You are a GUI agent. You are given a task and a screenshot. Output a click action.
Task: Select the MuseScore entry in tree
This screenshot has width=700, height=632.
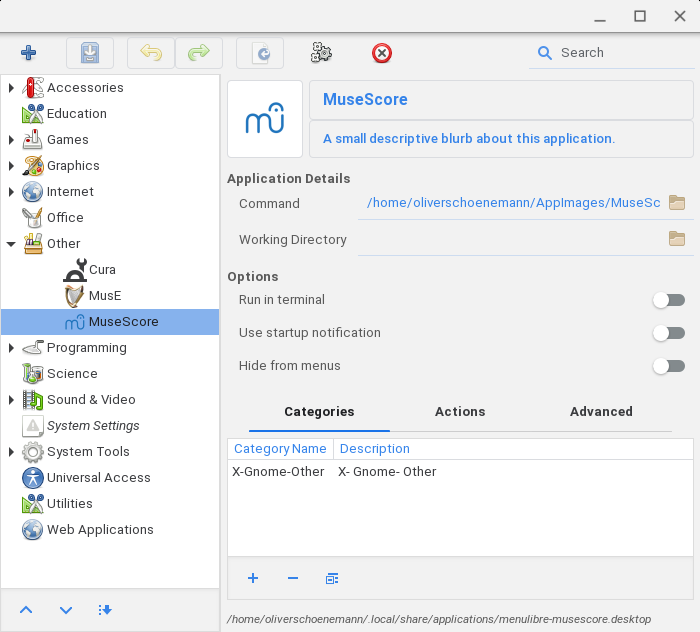tap(110, 322)
